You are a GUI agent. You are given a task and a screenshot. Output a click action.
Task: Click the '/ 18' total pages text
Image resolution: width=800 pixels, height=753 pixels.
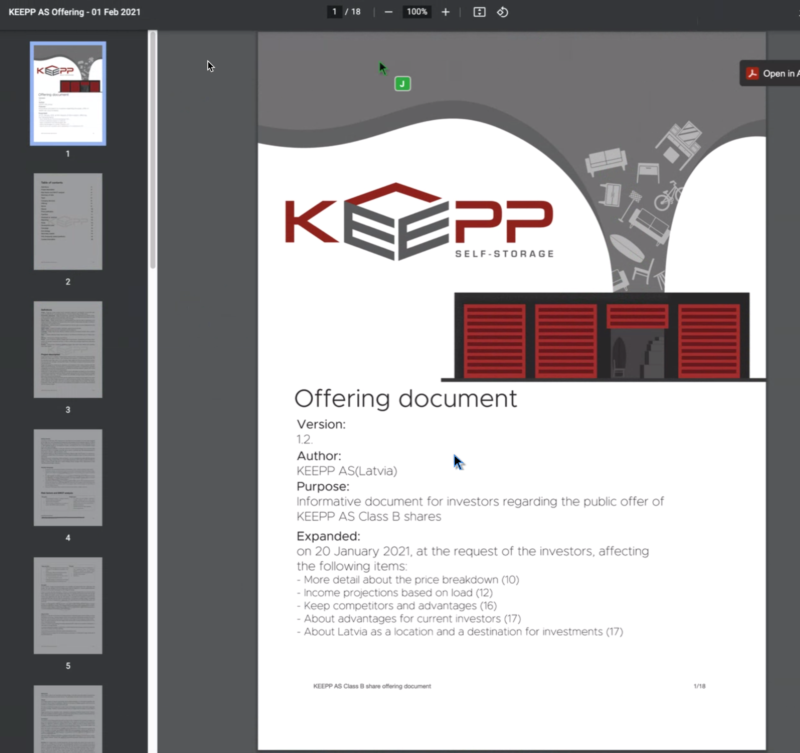coord(352,12)
